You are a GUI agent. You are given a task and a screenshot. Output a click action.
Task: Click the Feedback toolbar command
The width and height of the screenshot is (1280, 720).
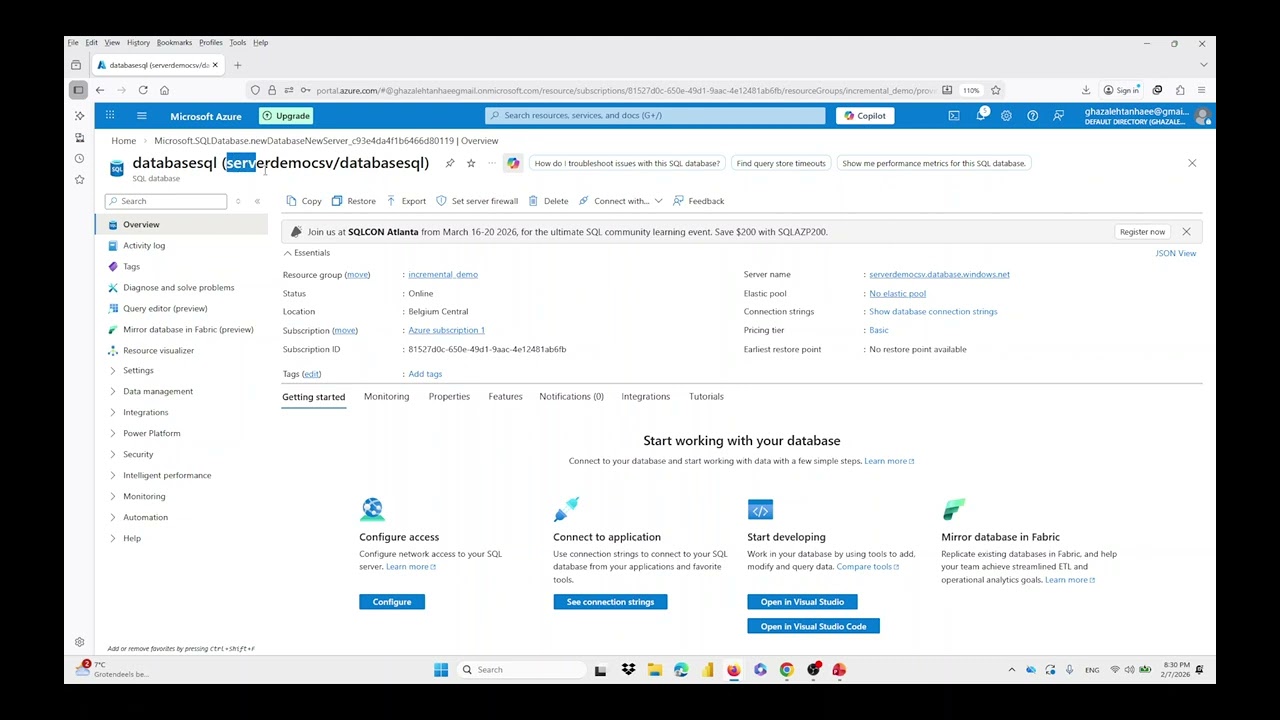pos(698,201)
